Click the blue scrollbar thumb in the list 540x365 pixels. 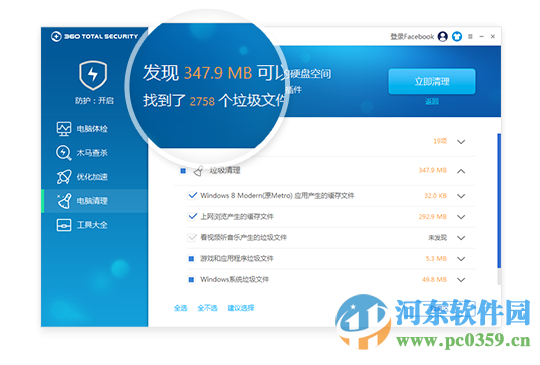499,200
